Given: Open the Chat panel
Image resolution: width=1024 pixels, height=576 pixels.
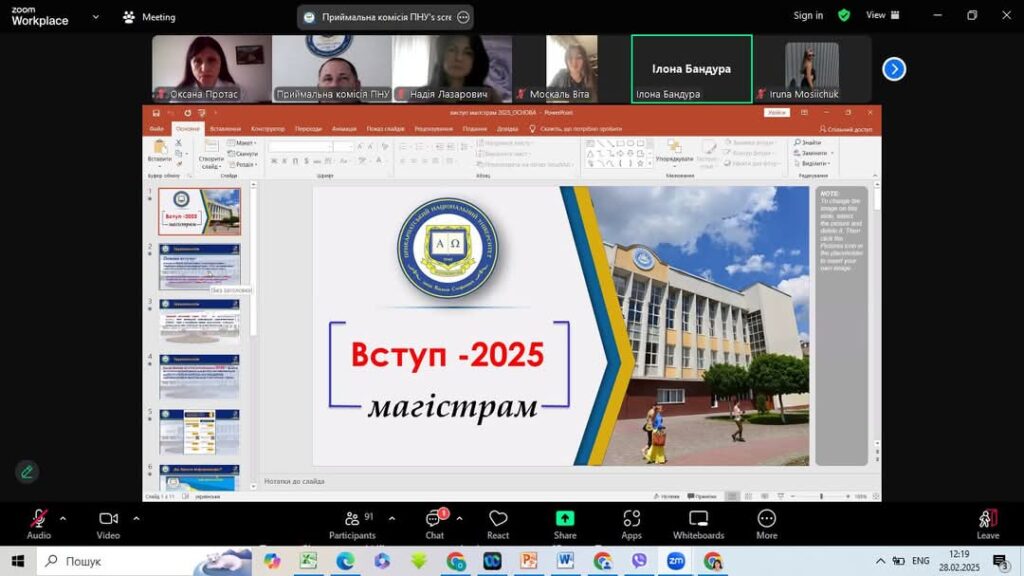Looking at the screenshot, I should (434, 519).
